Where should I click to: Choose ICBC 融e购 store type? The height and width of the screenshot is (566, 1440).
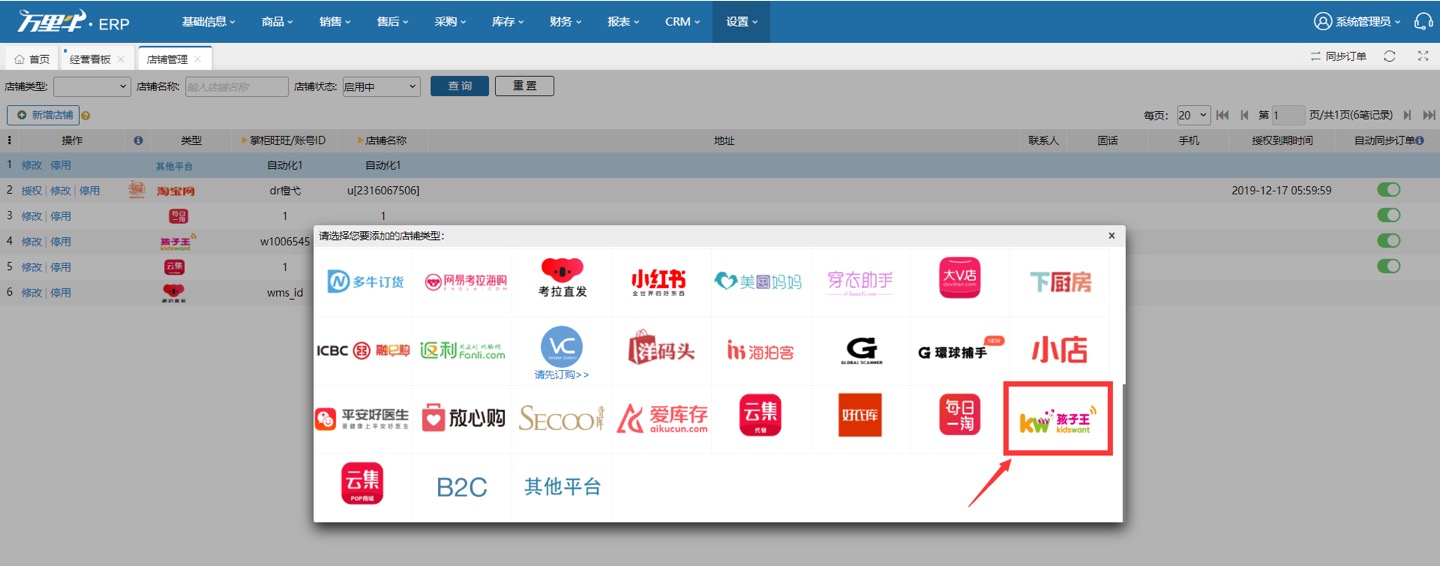point(363,351)
